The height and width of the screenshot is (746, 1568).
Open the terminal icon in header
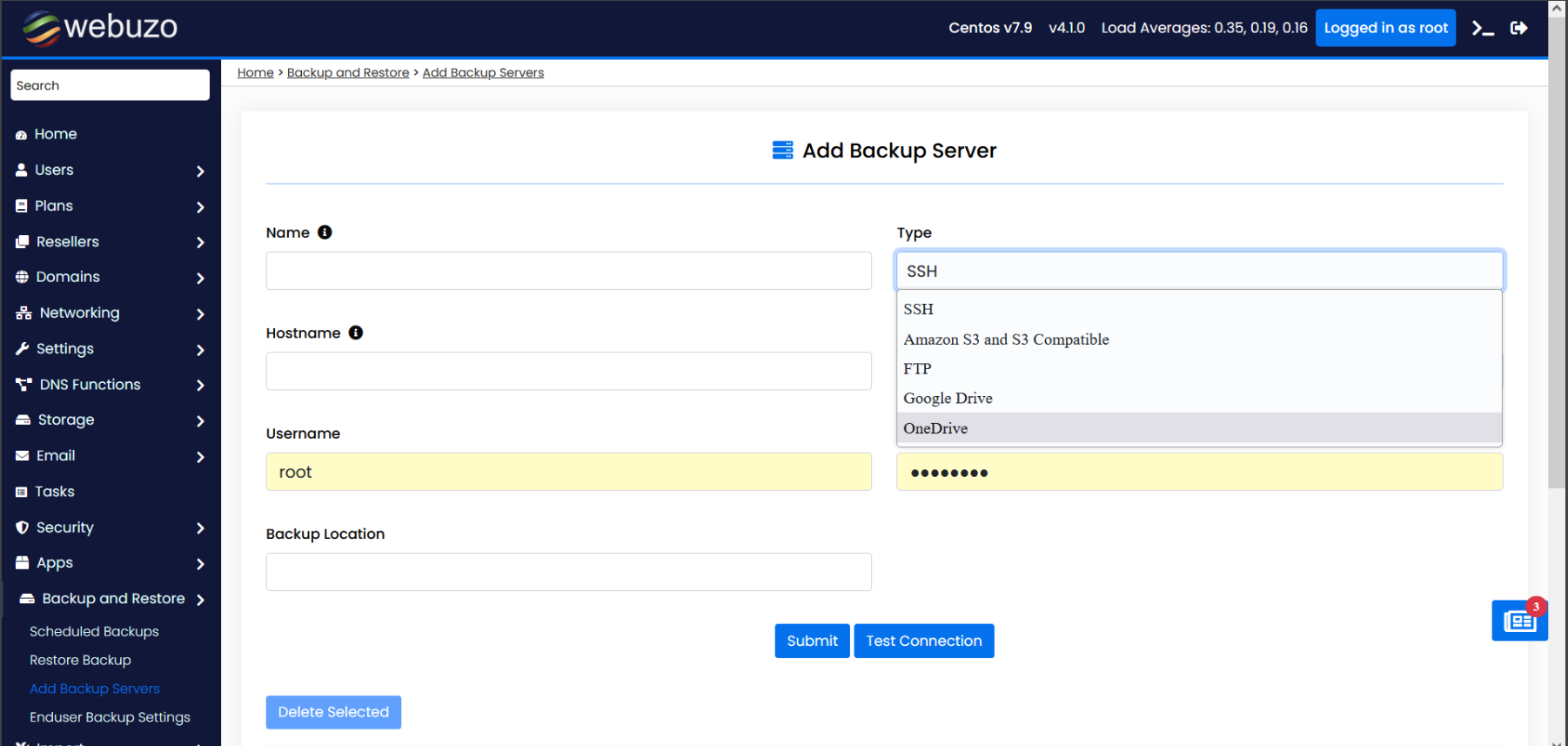(1483, 29)
